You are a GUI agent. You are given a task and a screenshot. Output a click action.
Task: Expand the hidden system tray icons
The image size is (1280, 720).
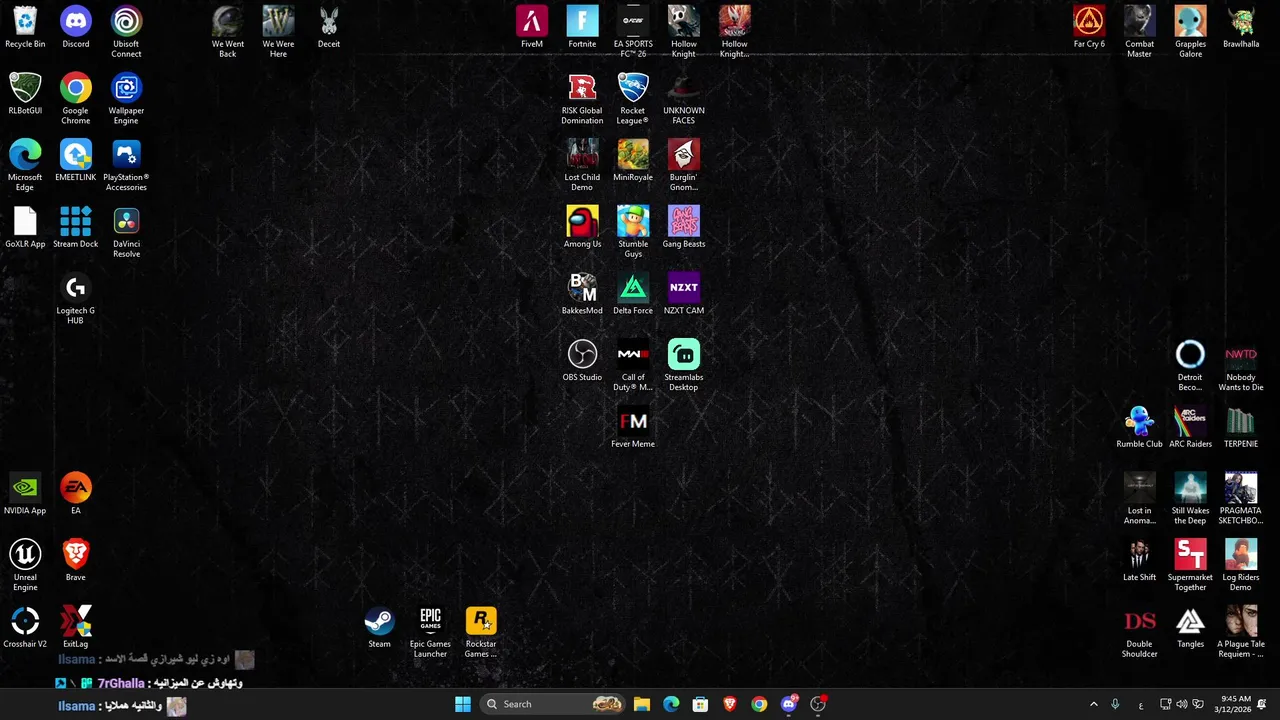pyautogui.click(x=1093, y=704)
